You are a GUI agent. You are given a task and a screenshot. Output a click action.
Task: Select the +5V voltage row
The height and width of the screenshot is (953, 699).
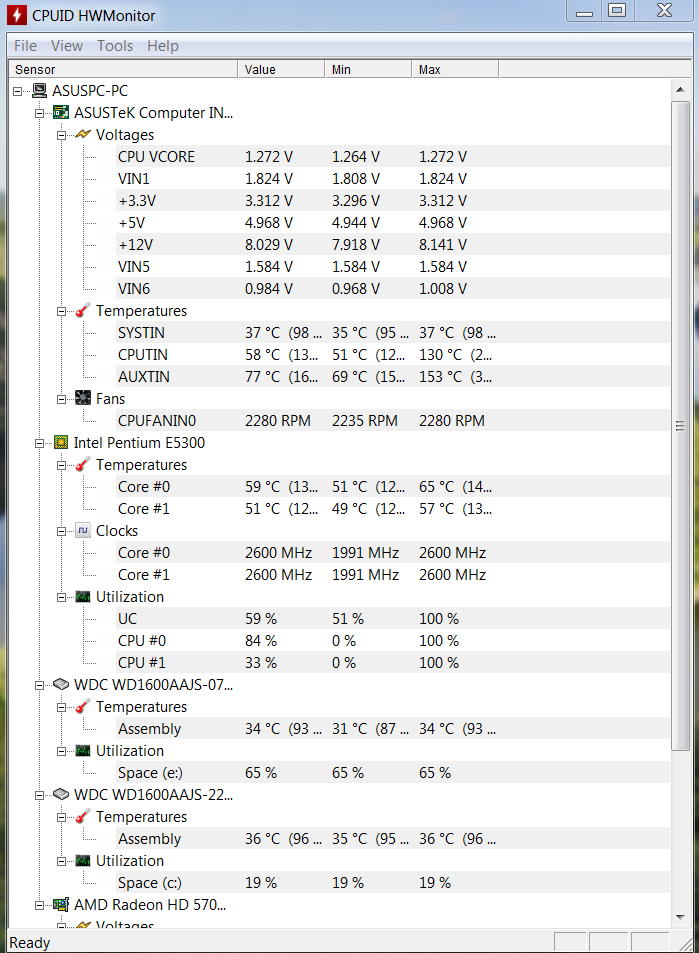(393, 223)
